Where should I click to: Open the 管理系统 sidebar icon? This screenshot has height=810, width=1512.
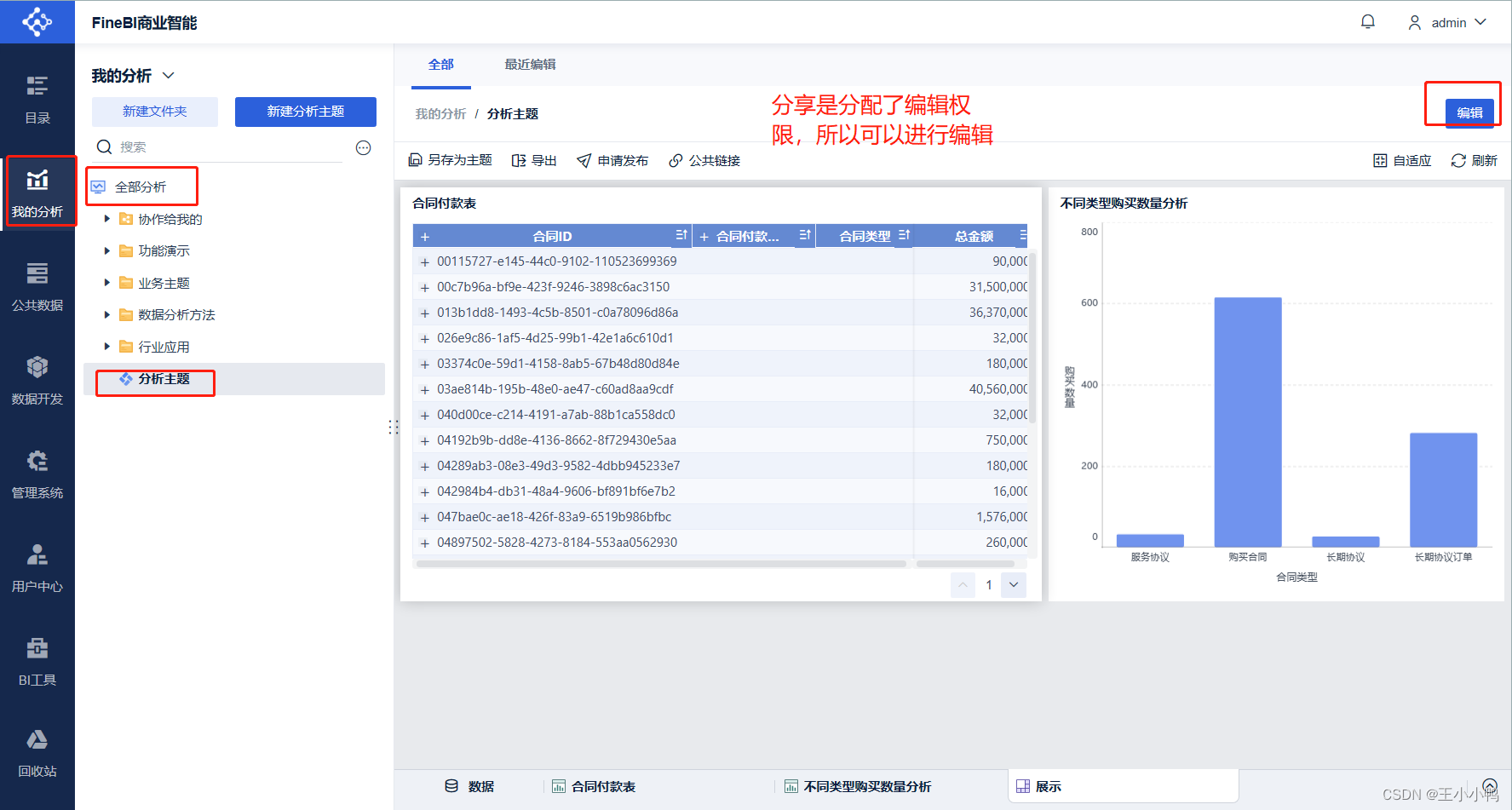pyautogui.click(x=37, y=461)
